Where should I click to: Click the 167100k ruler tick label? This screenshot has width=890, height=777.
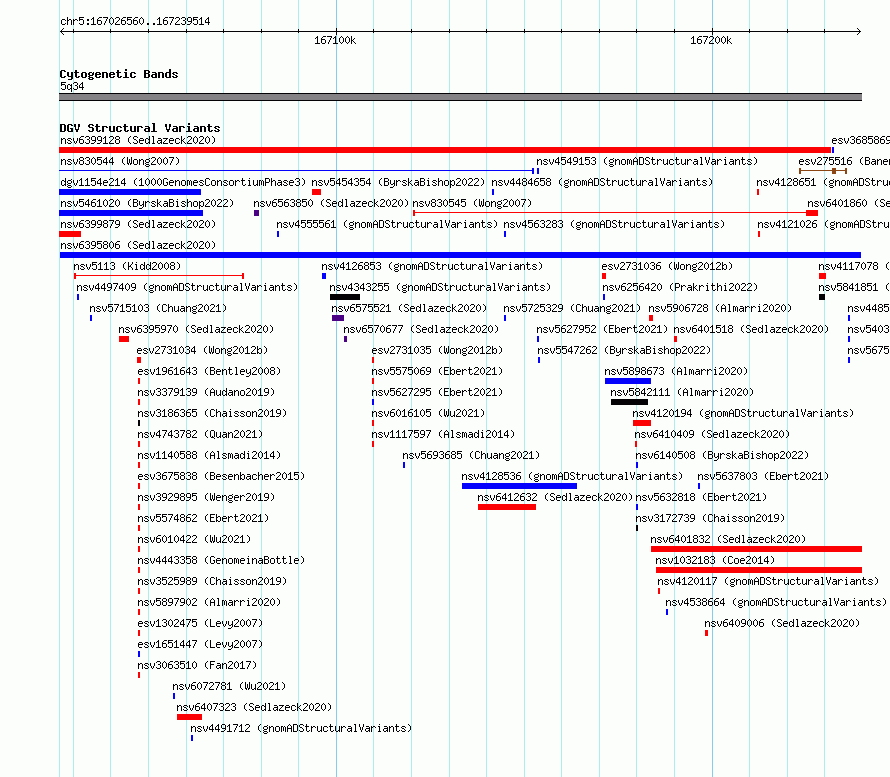(x=335, y=40)
